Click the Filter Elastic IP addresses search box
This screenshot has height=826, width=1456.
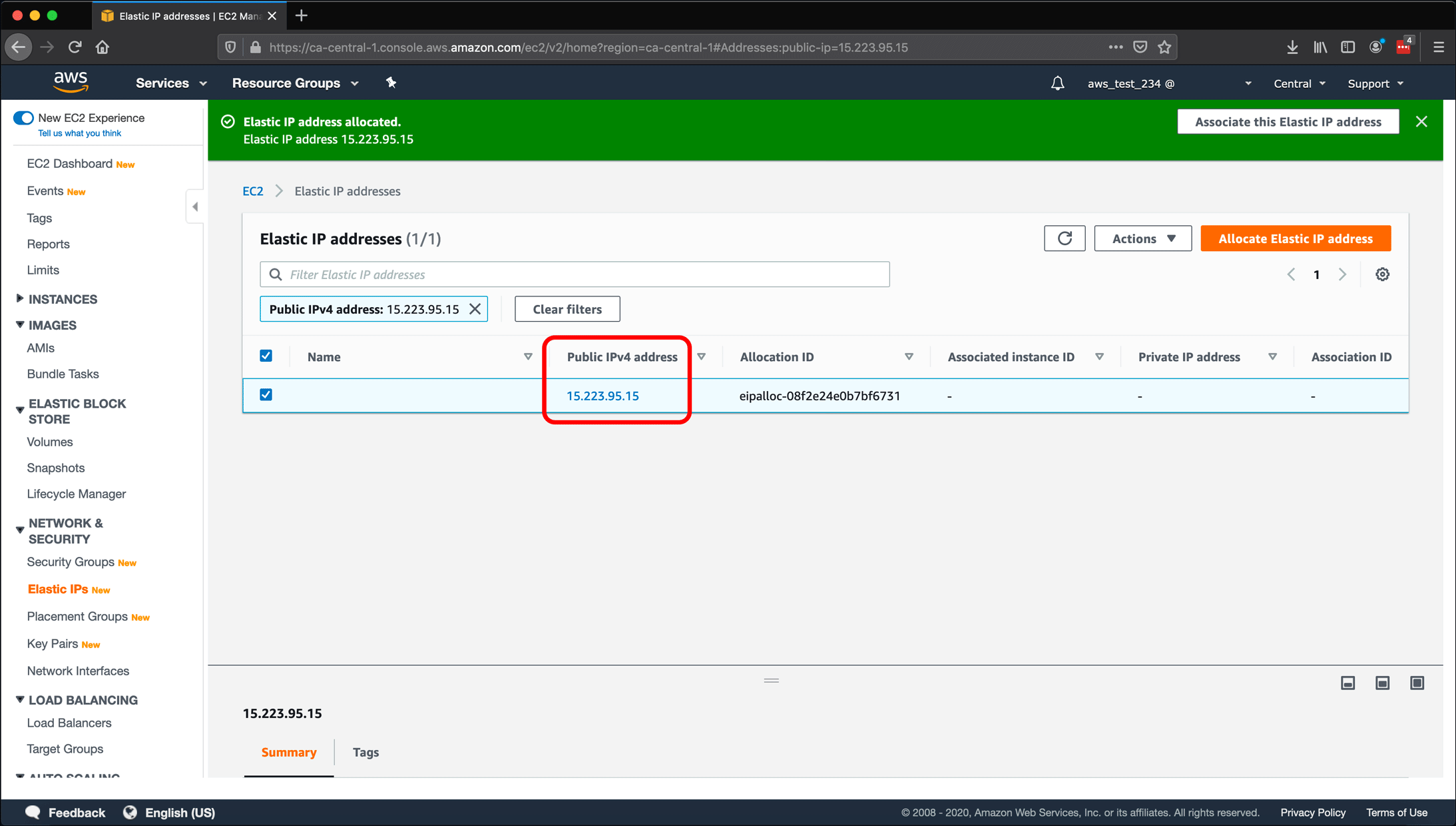[575, 274]
